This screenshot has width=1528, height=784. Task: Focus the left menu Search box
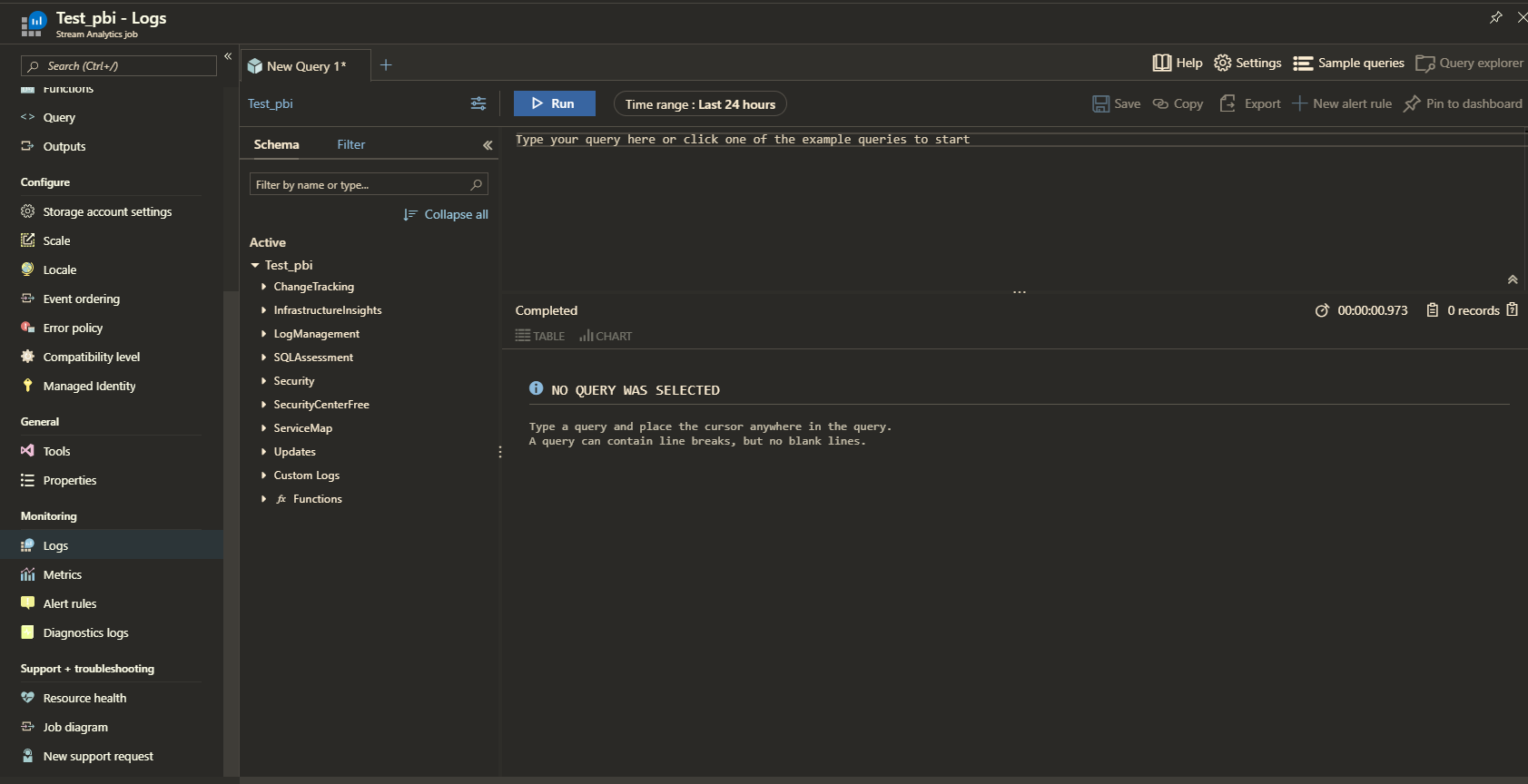tap(119, 65)
